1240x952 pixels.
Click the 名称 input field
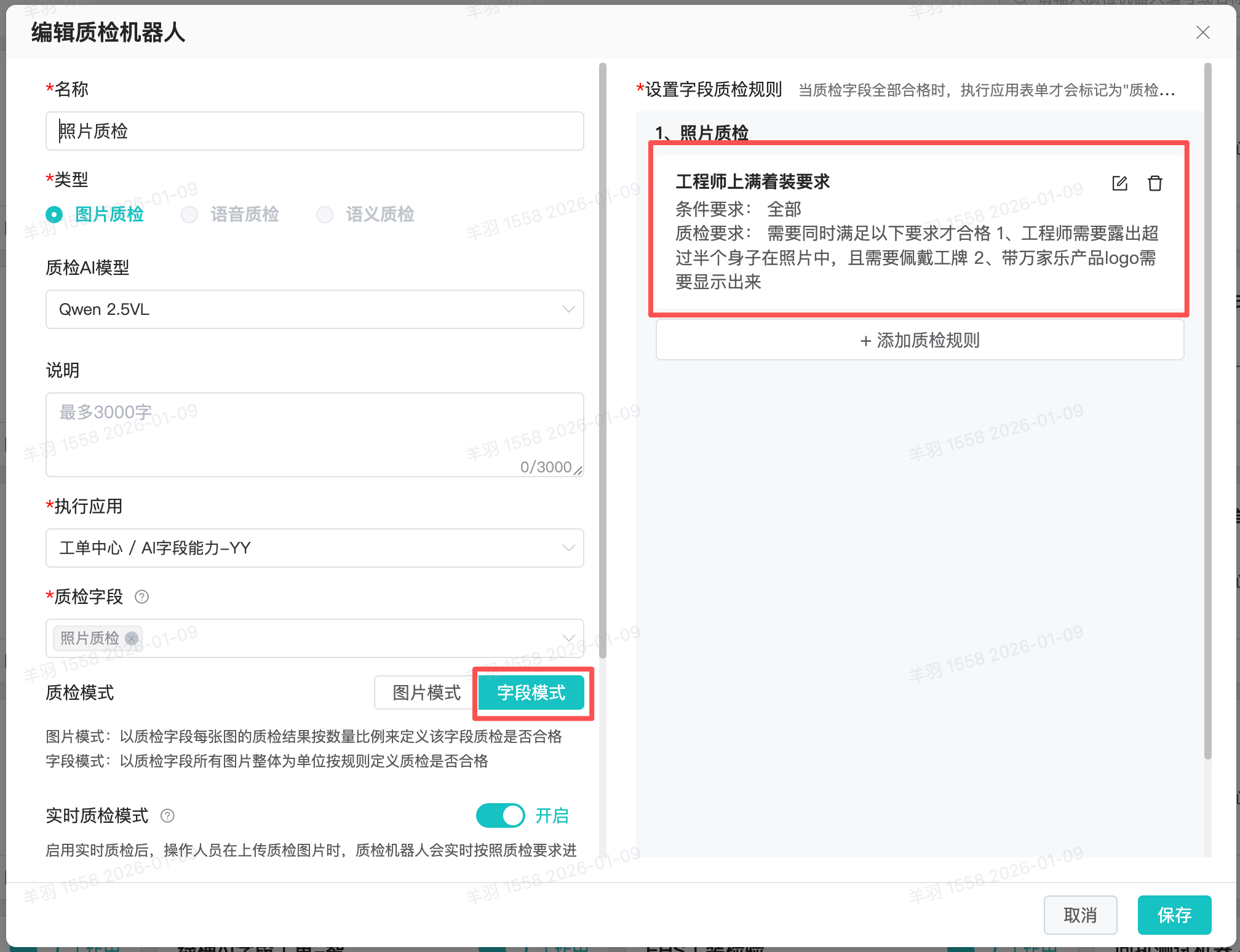pos(314,131)
